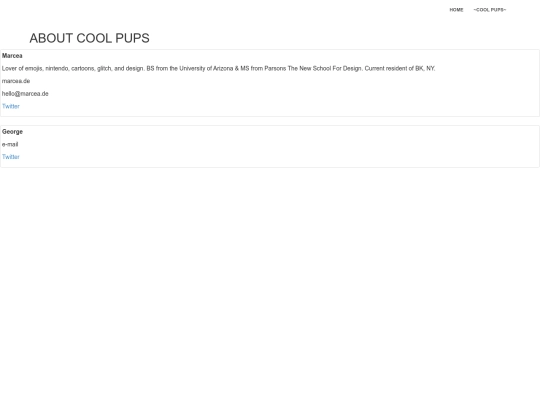Viewport: 540px width, 405px height.
Task: Click the word 'glitch' in Marcea's bio
Action: point(104,69)
